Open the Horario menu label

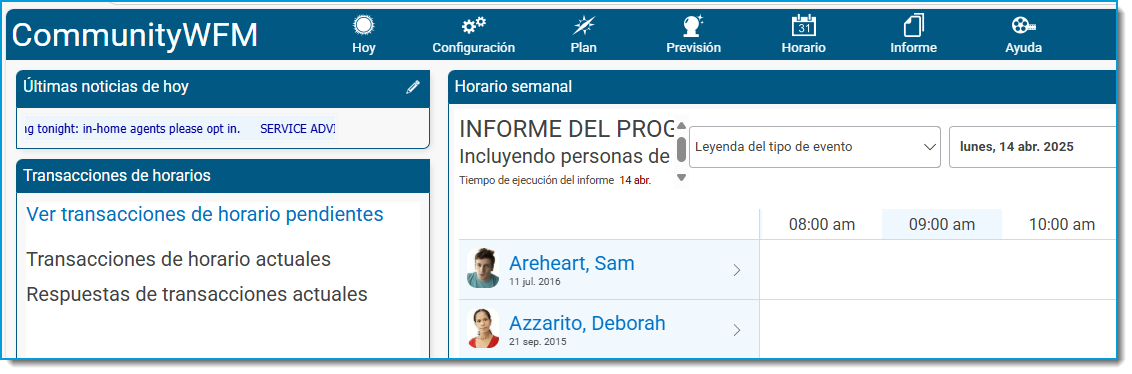point(804,48)
